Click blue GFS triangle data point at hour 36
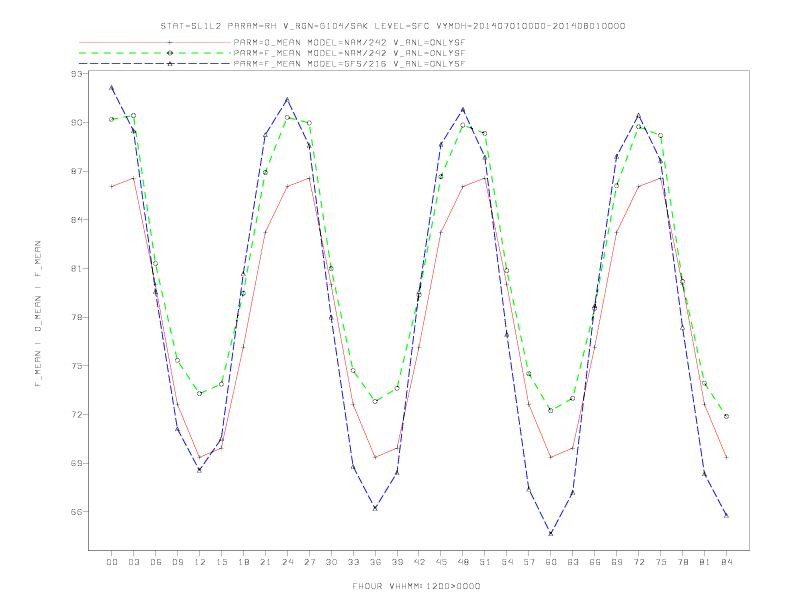The image size is (792, 612). pos(375,508)
